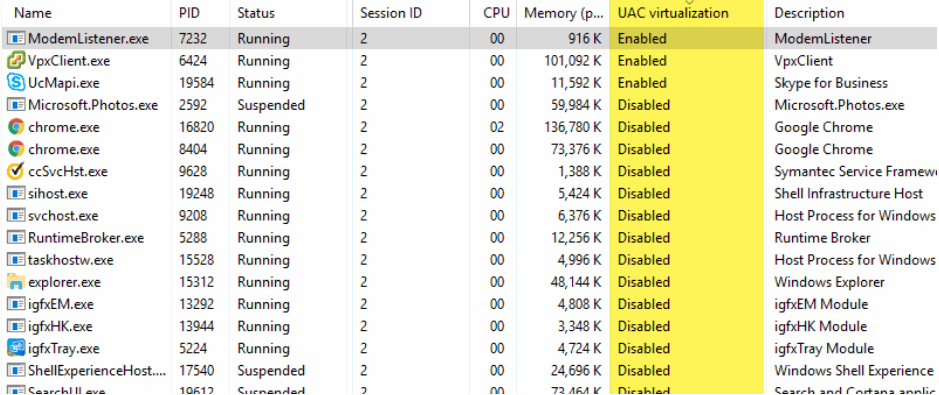Select the taskhostw.exe process
The image size is (939, 395).
point(470,260)
